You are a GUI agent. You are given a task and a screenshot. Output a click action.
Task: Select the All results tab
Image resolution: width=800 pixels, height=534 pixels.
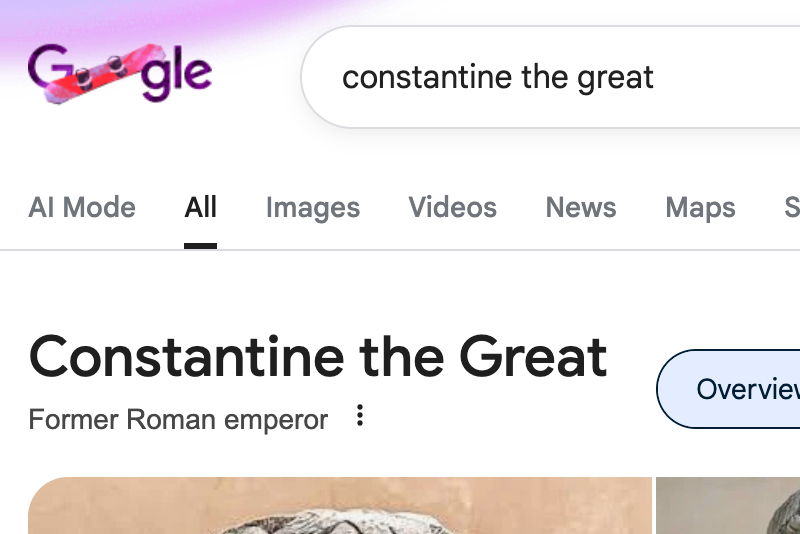[x=200, y=207]
